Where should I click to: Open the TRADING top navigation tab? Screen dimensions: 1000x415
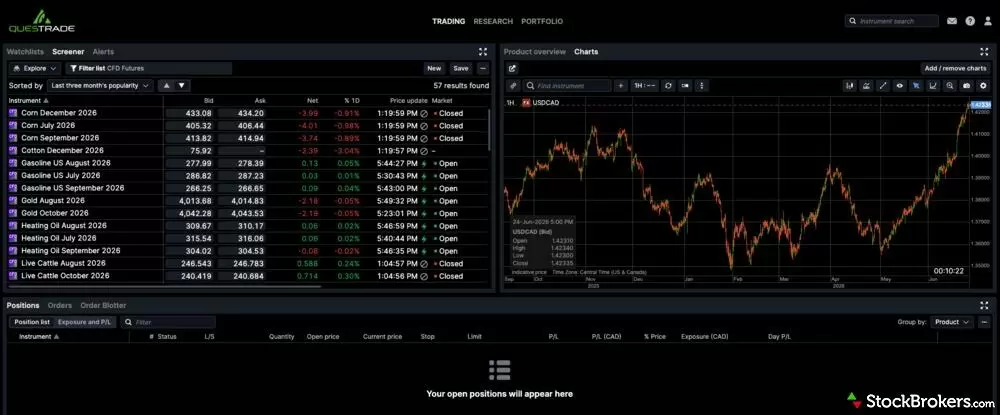coord(448,21)
